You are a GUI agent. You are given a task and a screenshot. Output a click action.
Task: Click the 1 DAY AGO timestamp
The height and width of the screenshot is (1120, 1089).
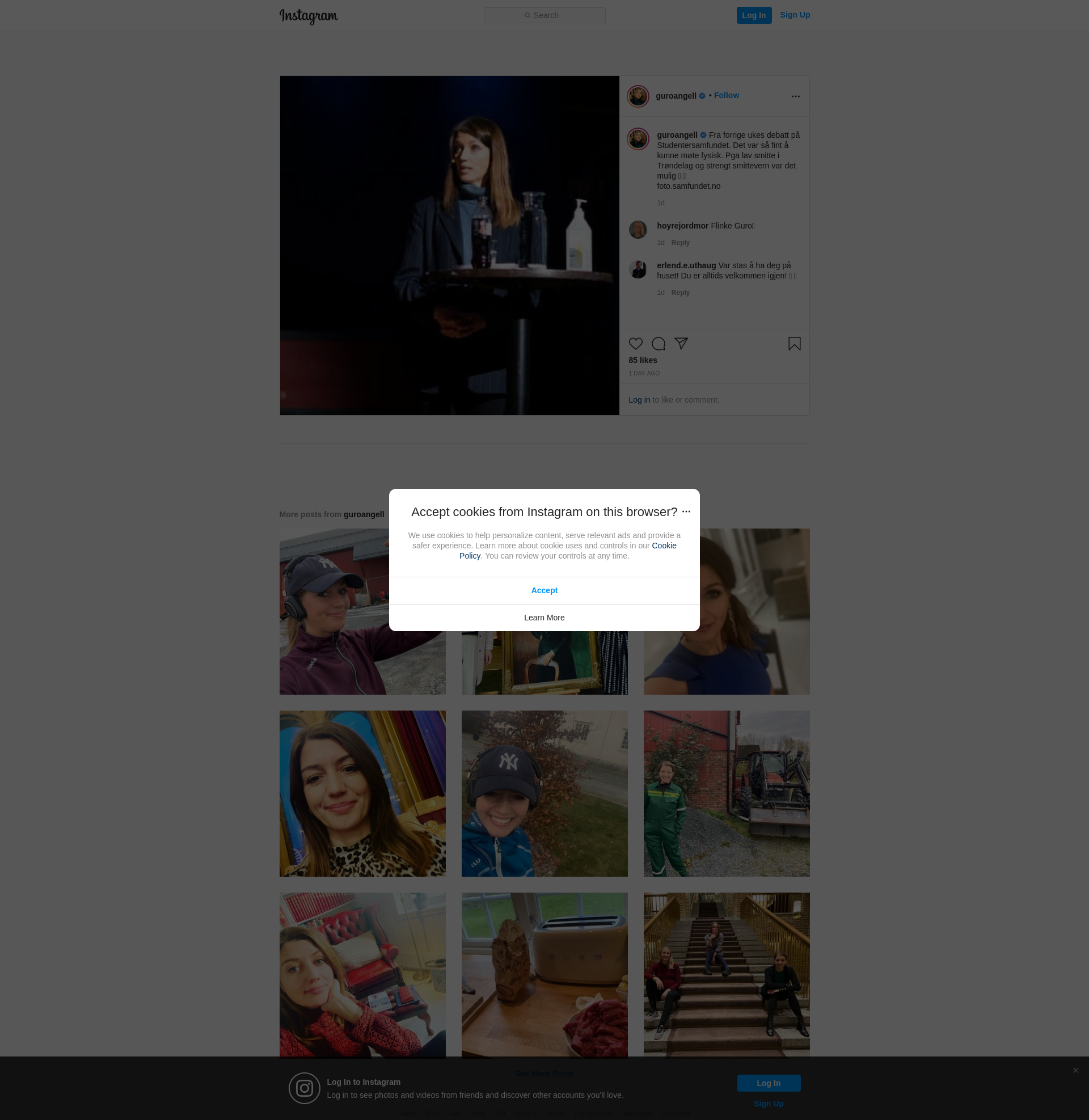644,373
